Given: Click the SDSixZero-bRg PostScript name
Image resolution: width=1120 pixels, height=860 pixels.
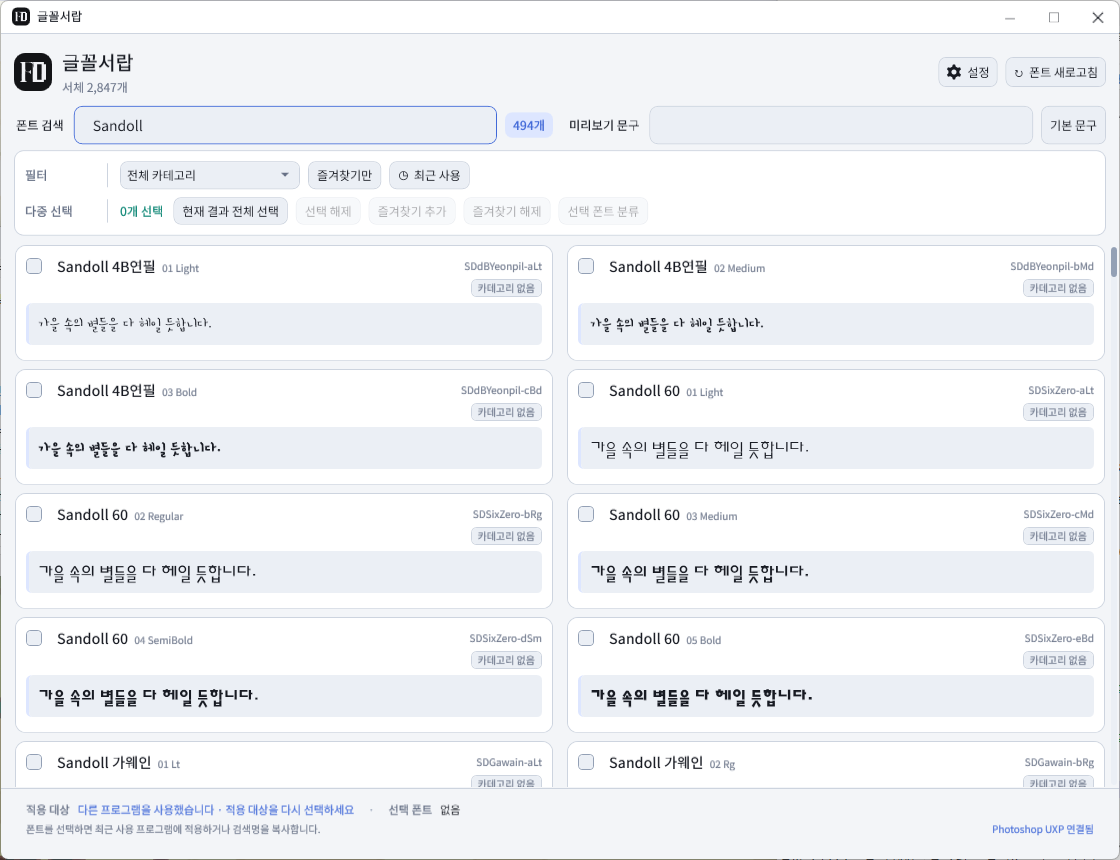Looking at the screenshot, I should click(507, 514).
